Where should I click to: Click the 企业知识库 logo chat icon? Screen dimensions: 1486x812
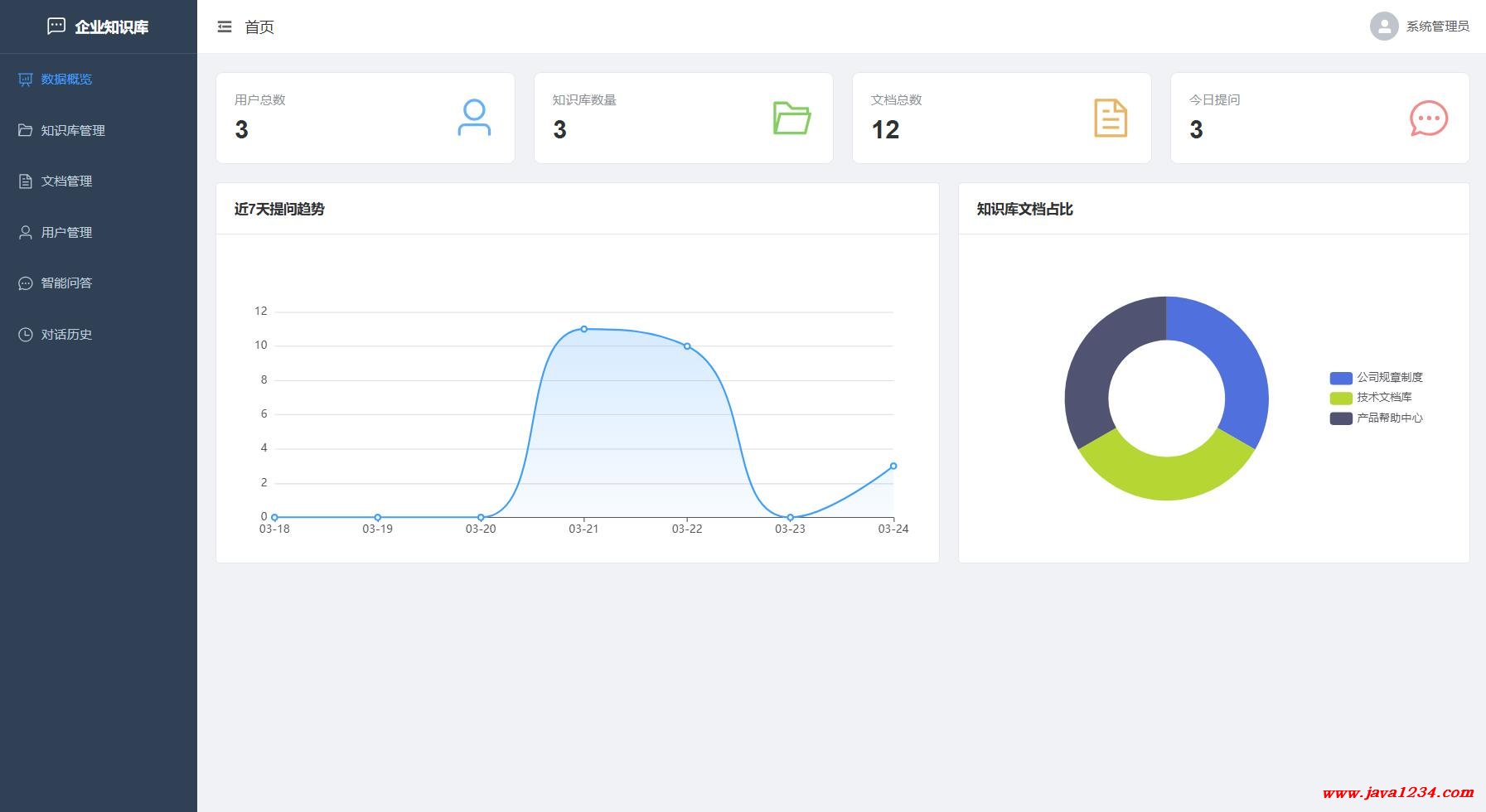pyautogui.click(x=56, y=27)
